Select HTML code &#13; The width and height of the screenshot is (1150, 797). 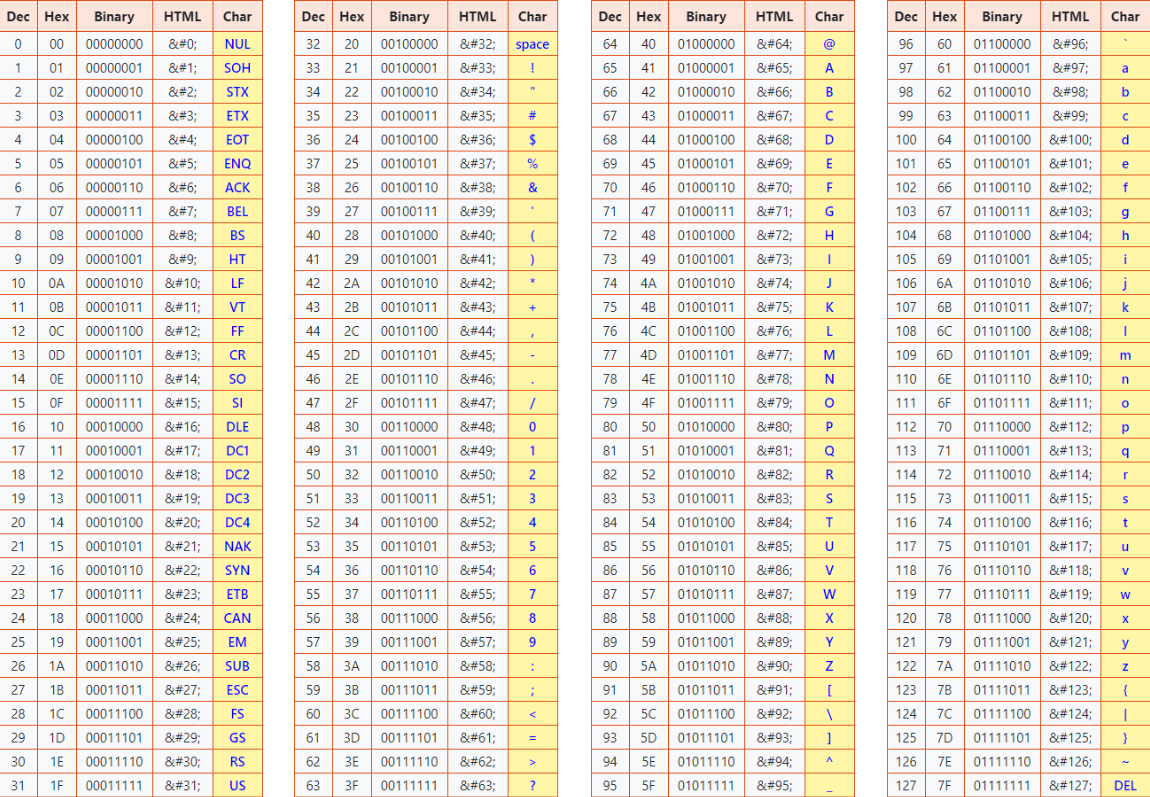pyautogui.click(x=183, y=355)
